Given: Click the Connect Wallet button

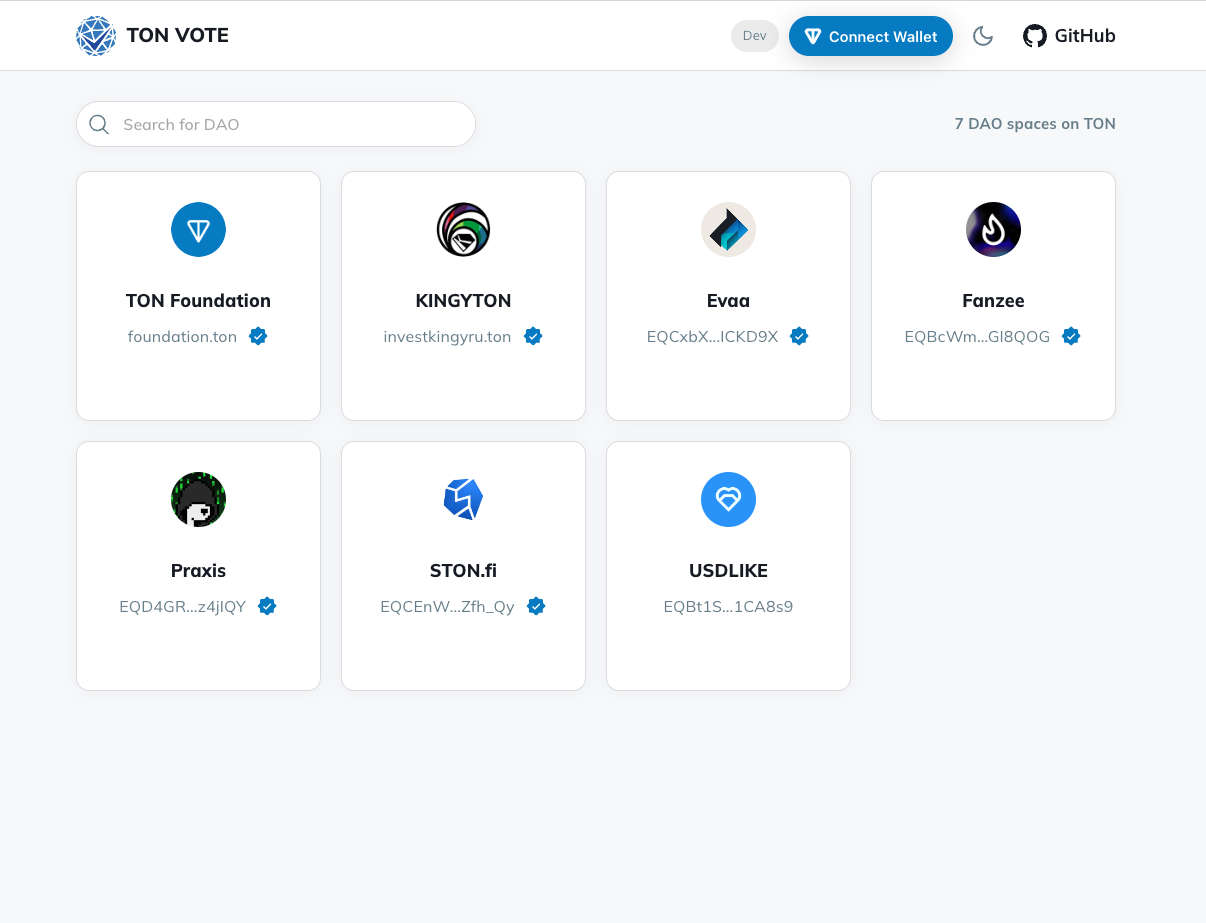Looking at the screenshot, I should 871,36.
